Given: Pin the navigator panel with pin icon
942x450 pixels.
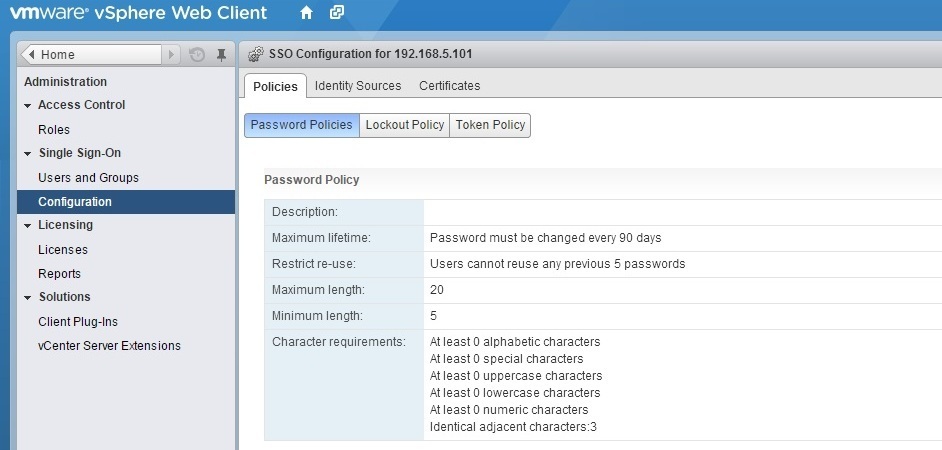Looking at the screenshot, I should (221, 55).
